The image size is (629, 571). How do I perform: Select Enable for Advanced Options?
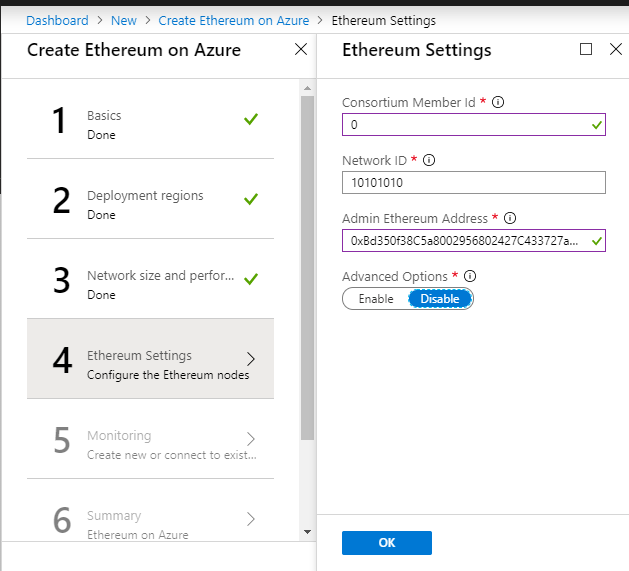coord(376,299)
